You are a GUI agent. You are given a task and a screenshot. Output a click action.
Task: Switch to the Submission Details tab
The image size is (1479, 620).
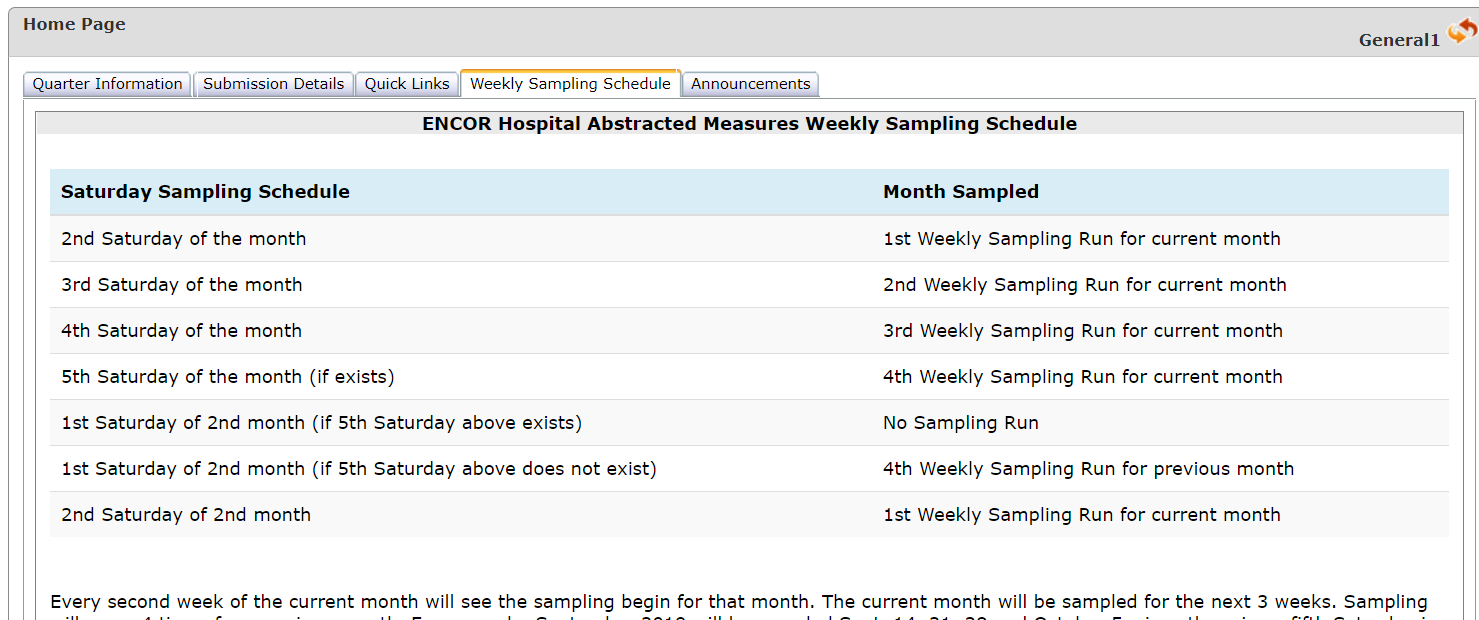pos(274,84)
